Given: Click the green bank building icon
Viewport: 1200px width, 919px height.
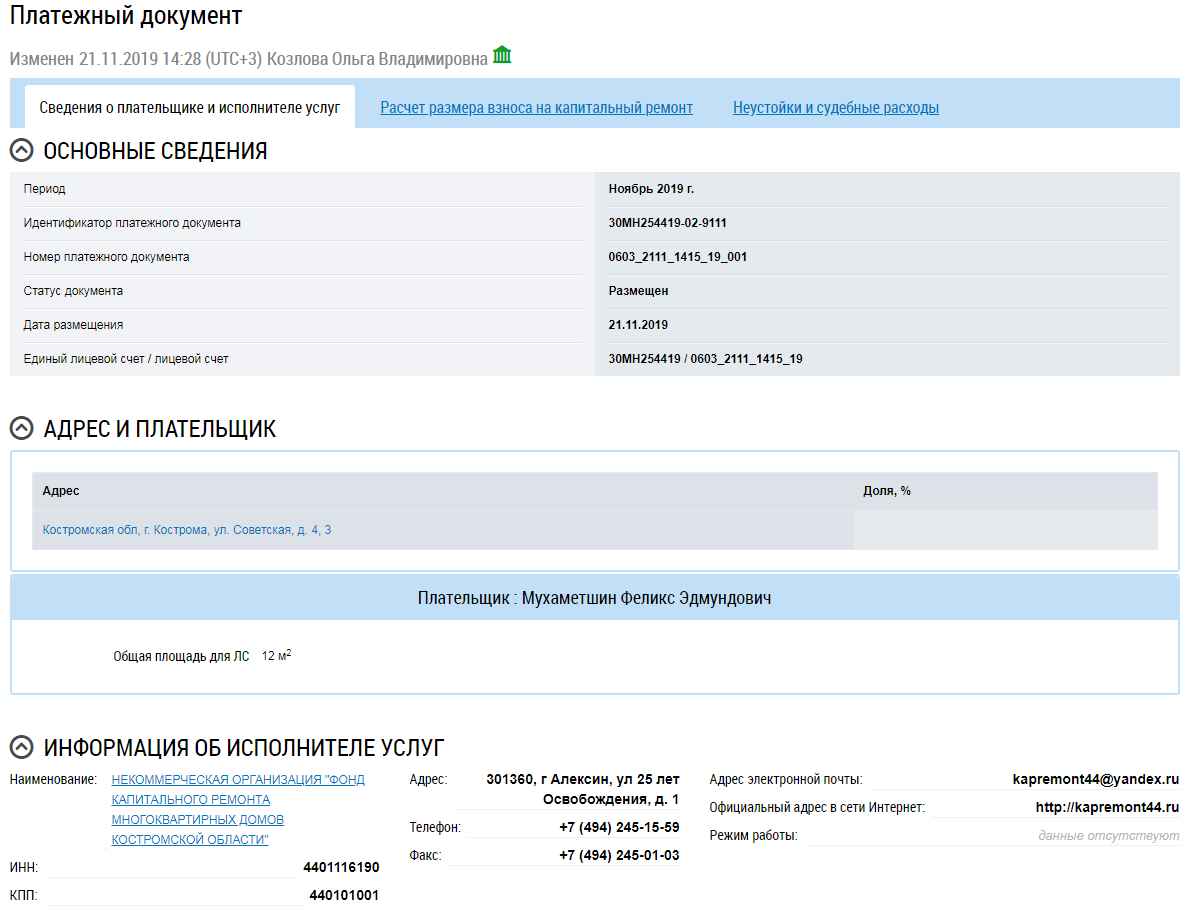Looking at the screenshot, I should click(x=502, y=55).
